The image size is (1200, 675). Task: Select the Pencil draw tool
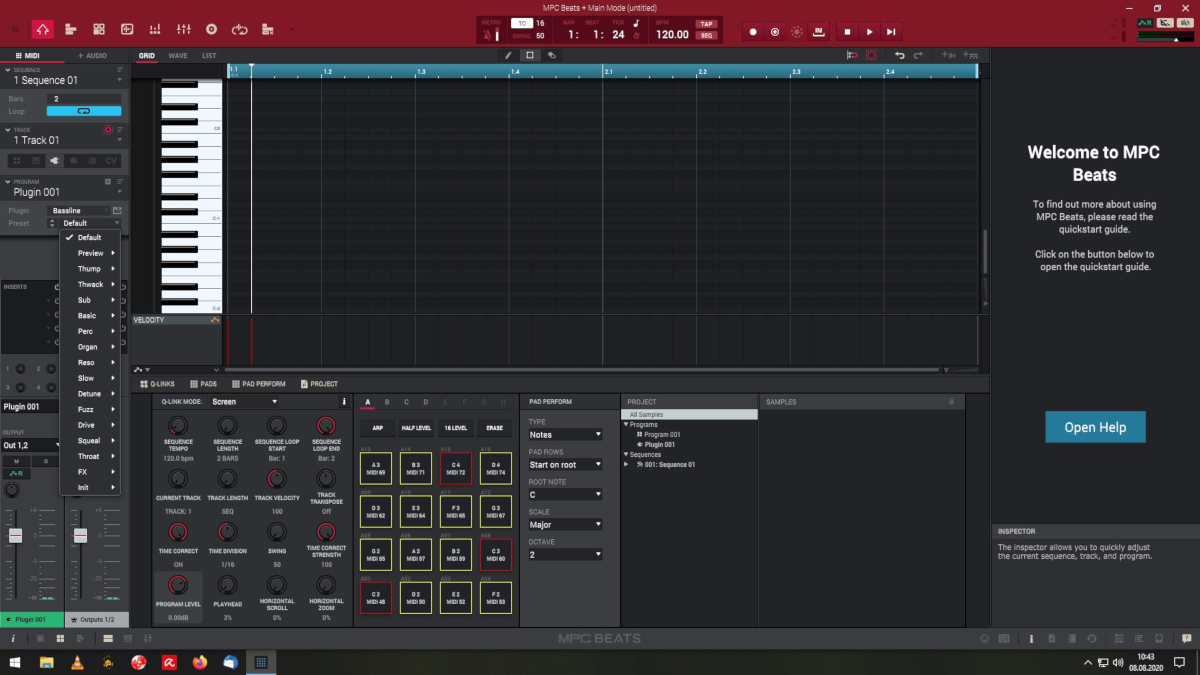[x=508, y=56]
